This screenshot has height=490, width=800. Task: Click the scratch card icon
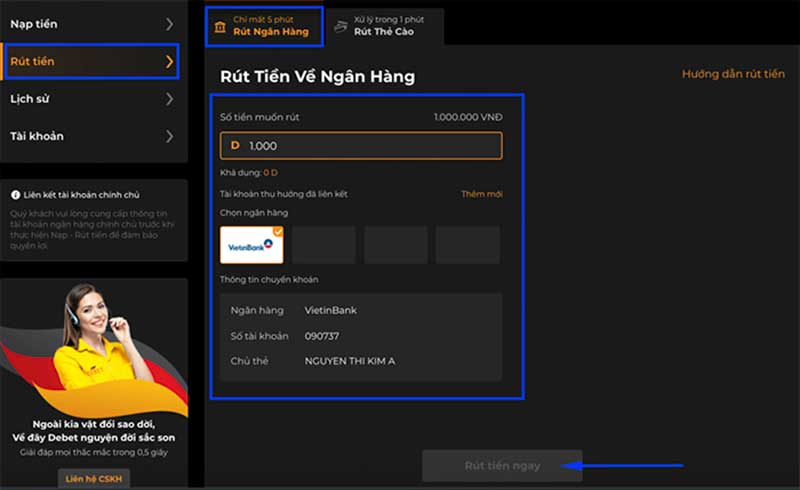point(341,26)
